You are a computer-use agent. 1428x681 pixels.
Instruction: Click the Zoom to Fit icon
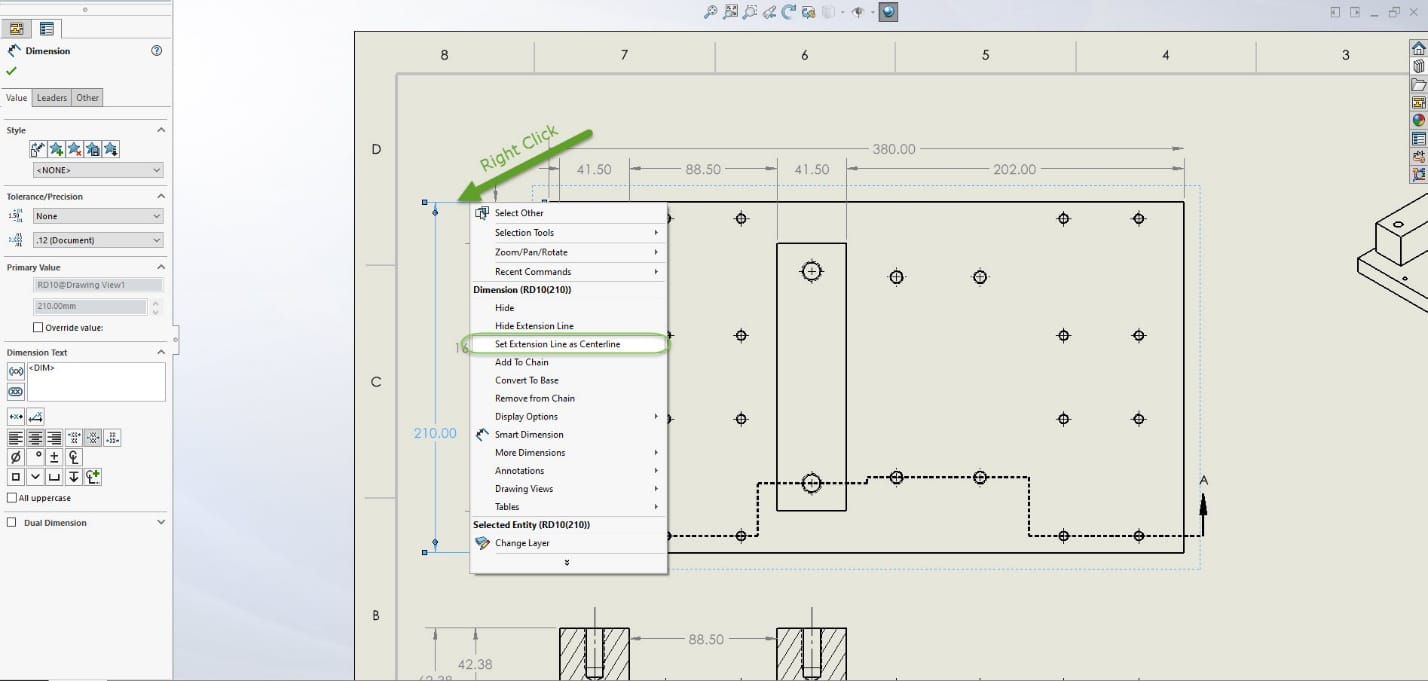pyautogui.click(x=710, y=12)
